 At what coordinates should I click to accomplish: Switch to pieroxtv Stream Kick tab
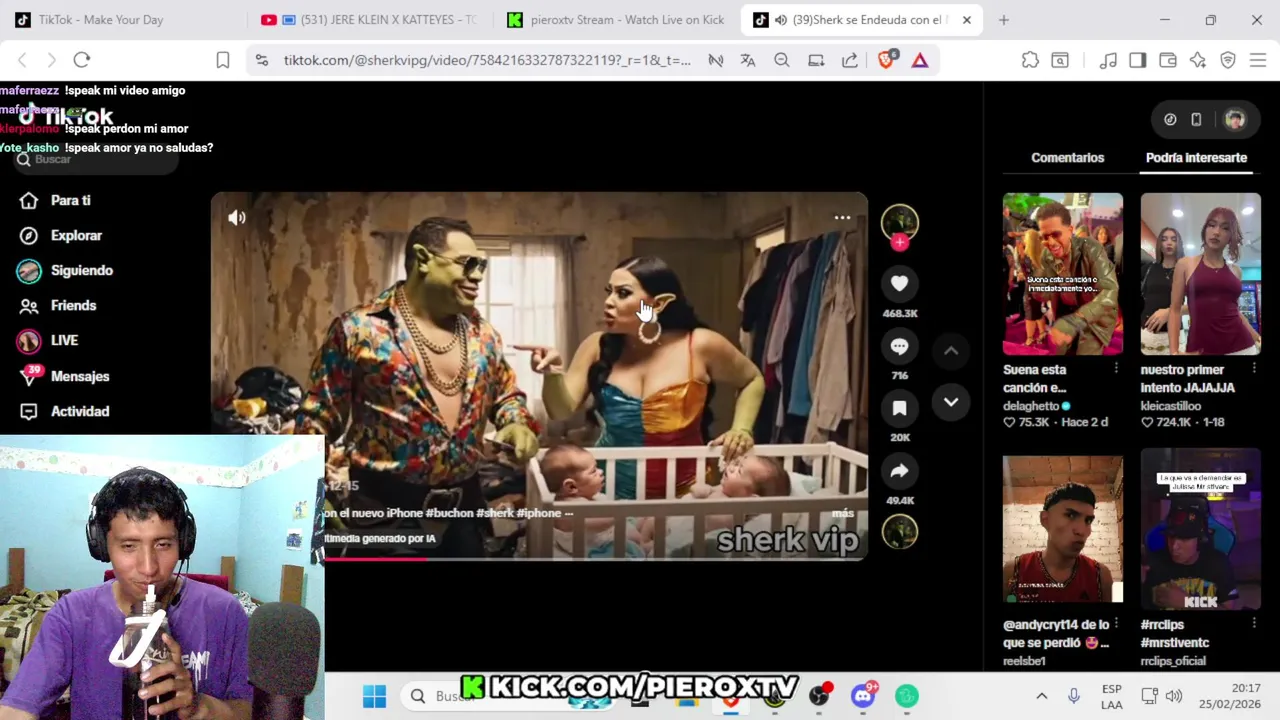tap(616, 20)
